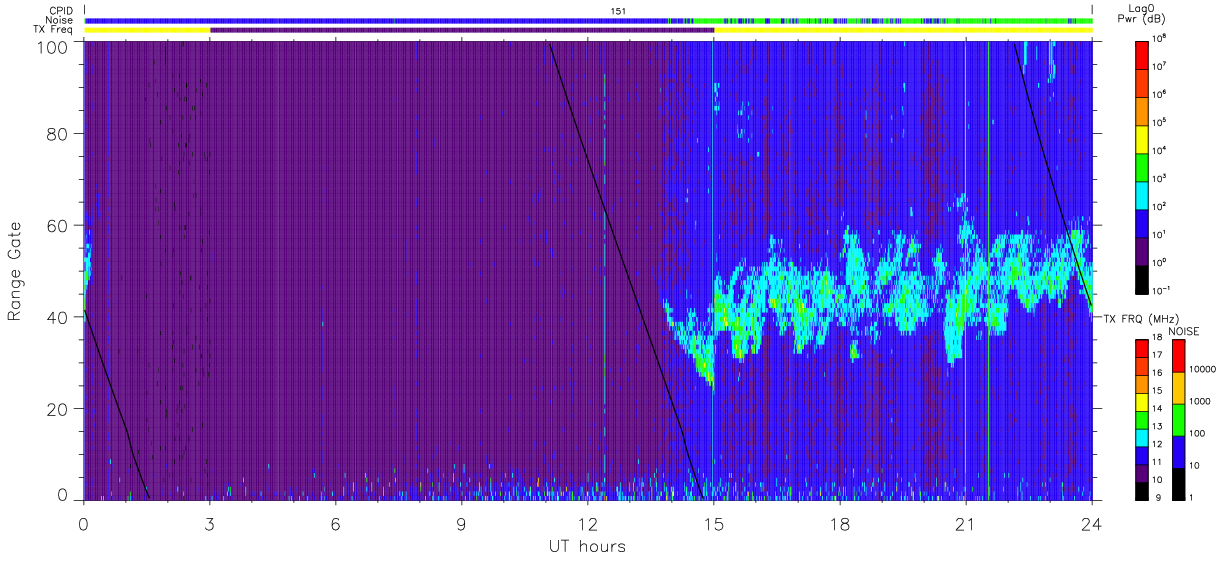This screenshot has height=567, width=1228.
Task: Click the 'Lag0 Pwr (dB)' colorbar title
Action: [1142, 13]
